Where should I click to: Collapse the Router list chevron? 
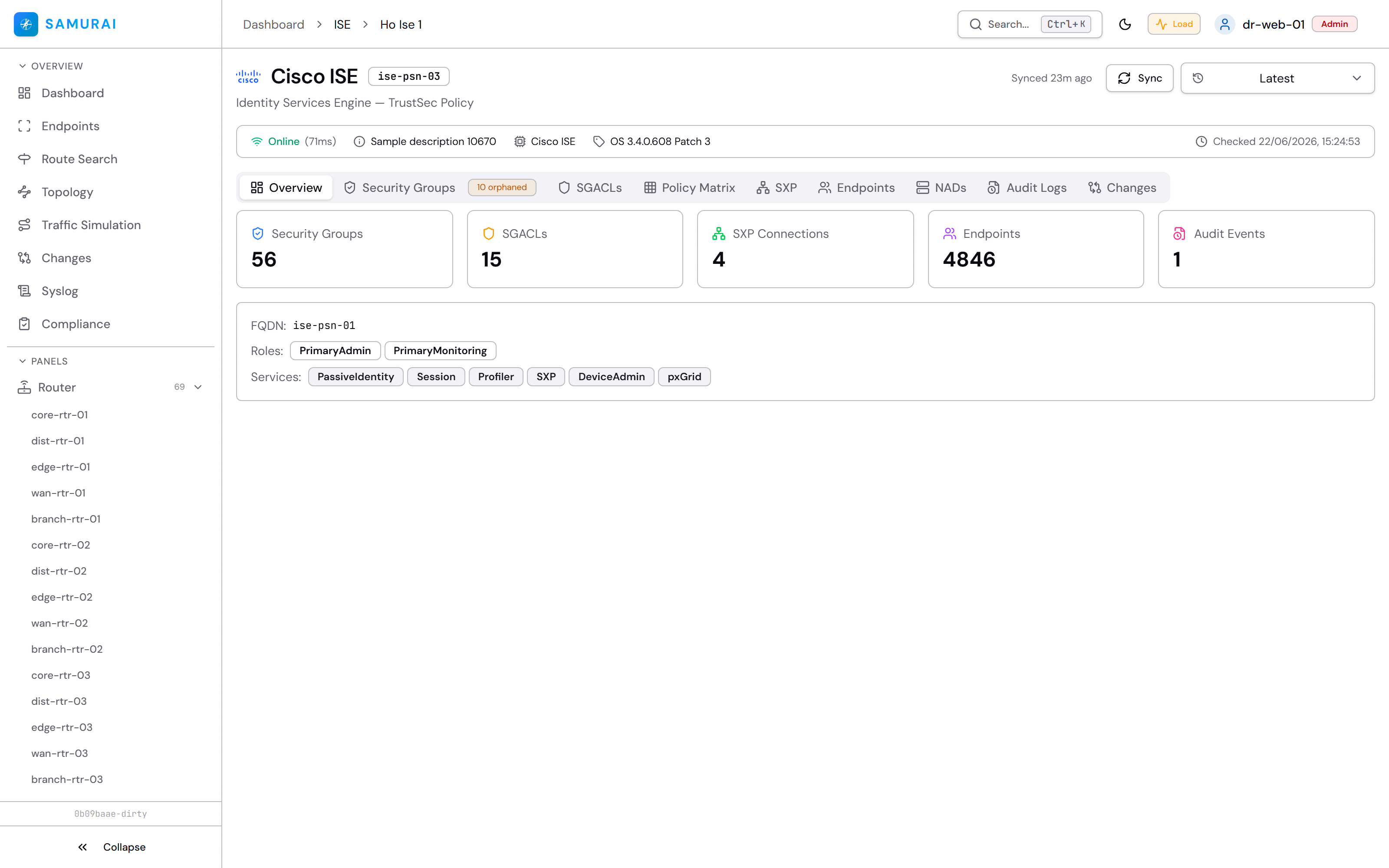[x=198, y=388]
